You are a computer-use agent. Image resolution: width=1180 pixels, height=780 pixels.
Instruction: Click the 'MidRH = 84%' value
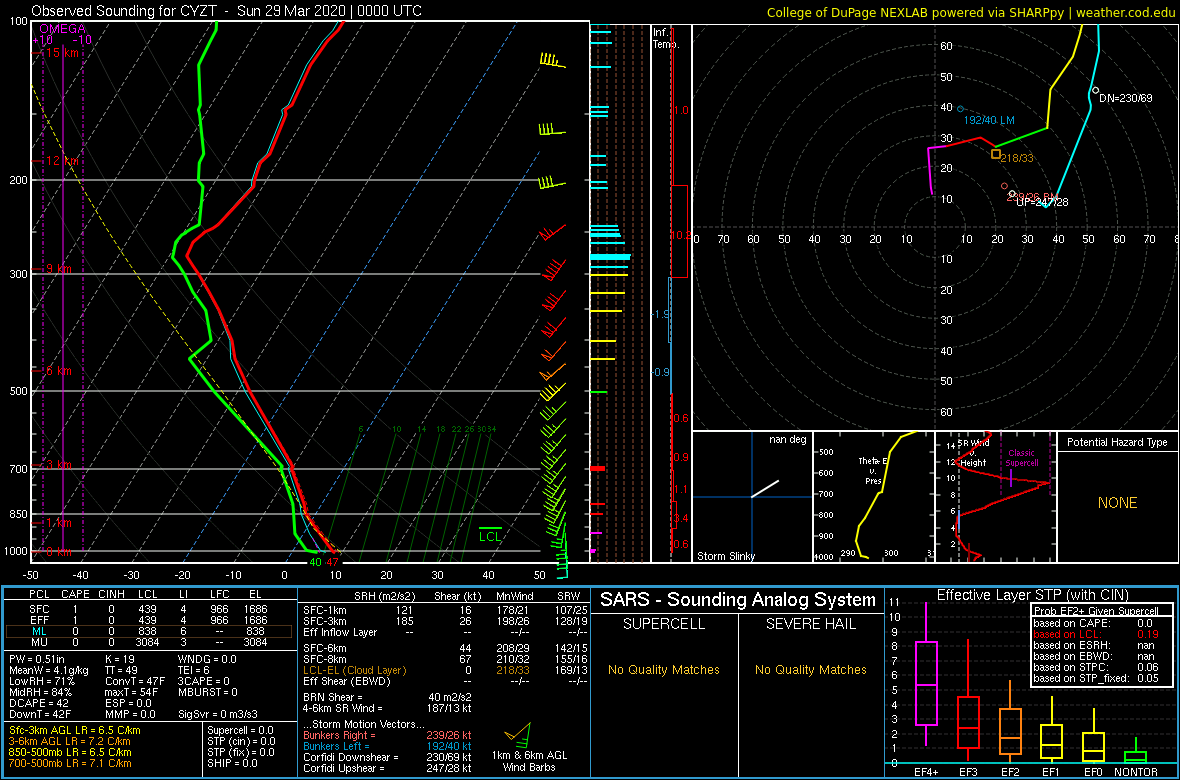coord(39,691)
